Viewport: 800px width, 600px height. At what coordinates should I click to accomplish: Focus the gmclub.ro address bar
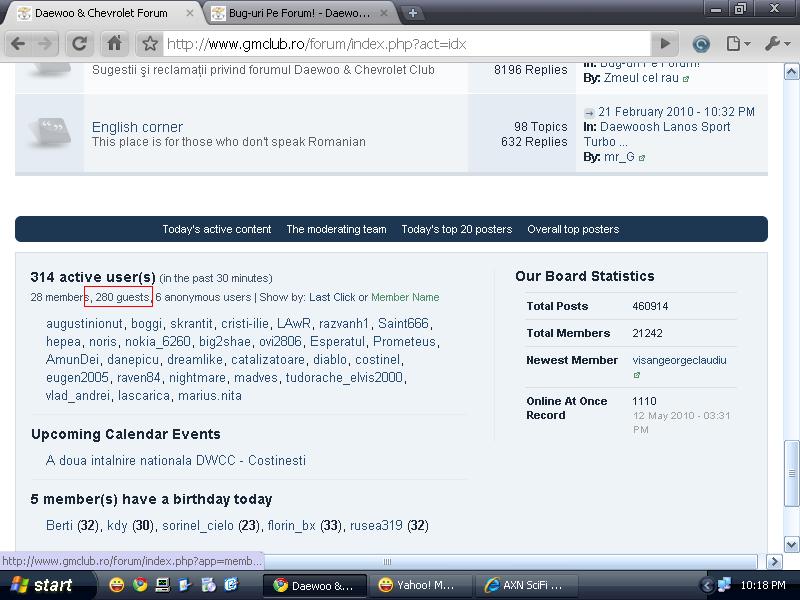coord(406,44)
